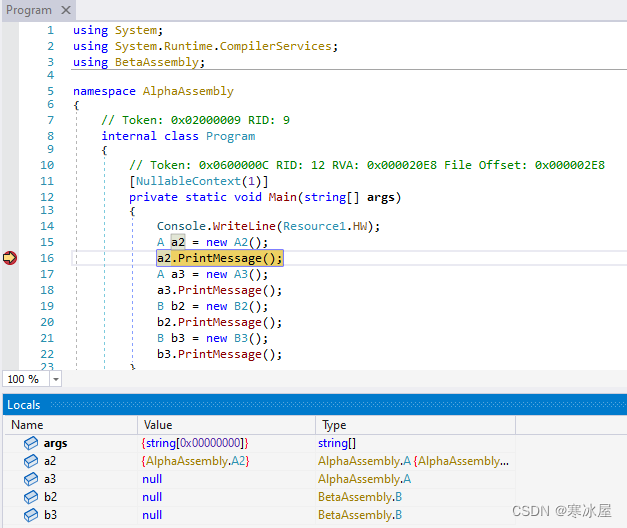Click the current statement arrow on line 16
627x528 pixels.
point(10,258)
